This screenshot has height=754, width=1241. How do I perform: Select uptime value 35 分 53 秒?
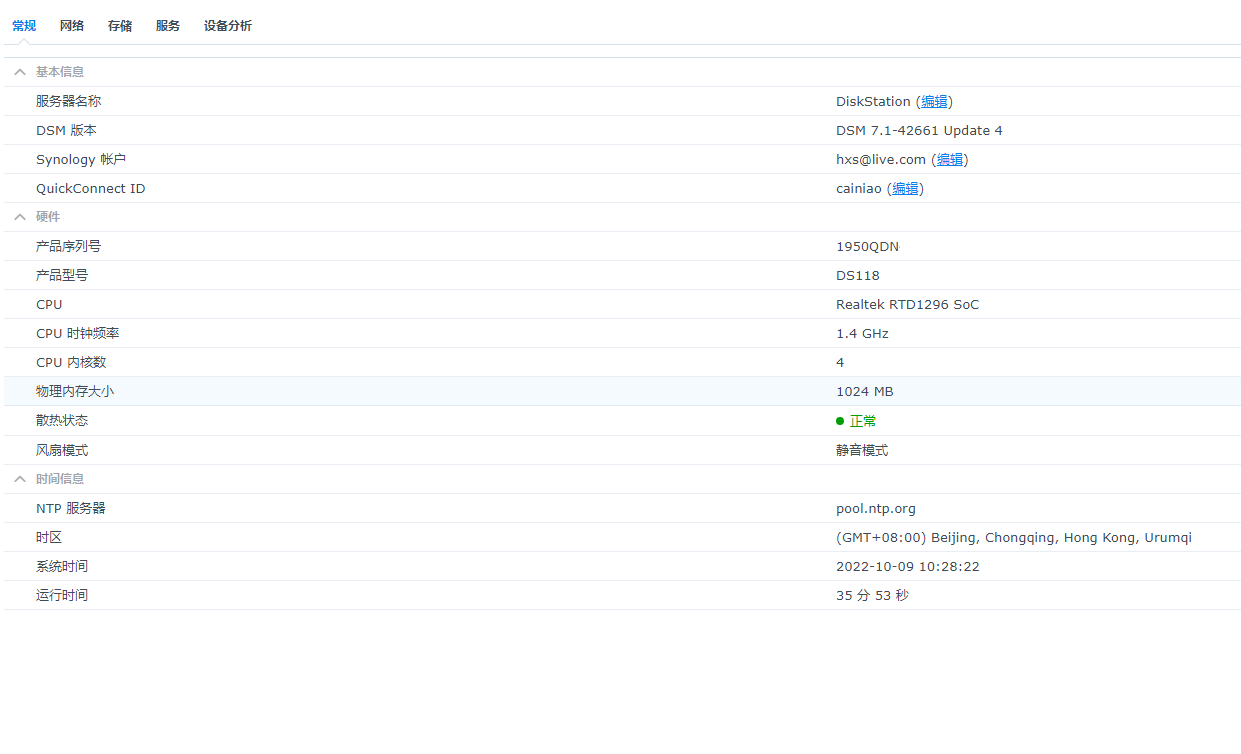(872, 595)
